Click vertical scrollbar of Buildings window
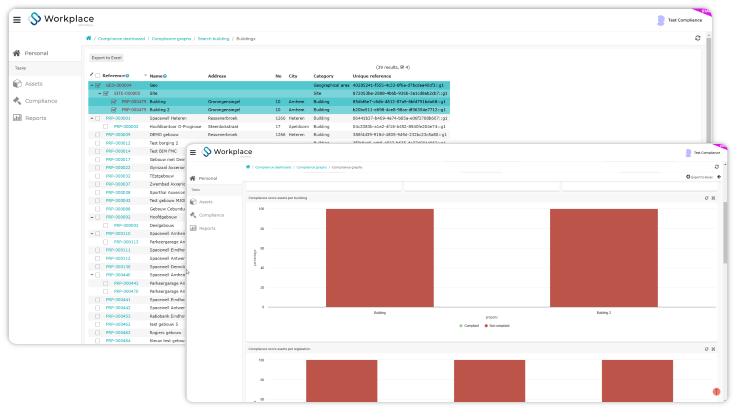This screenshot has width=736, height=410. (708, 88)
